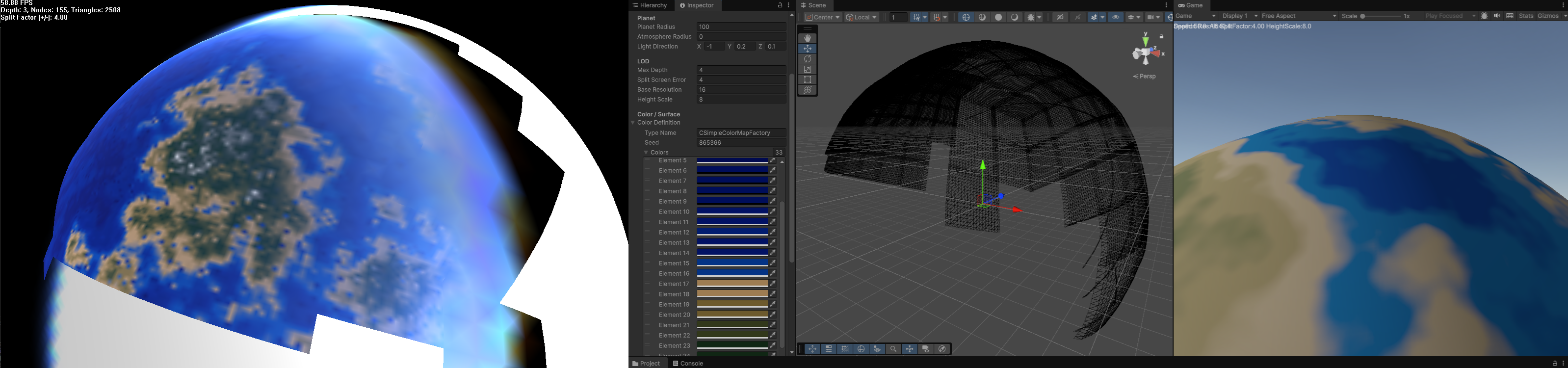
Task: Click the Max Depth field
Action: pyautogui.click(x=741, y=70)
